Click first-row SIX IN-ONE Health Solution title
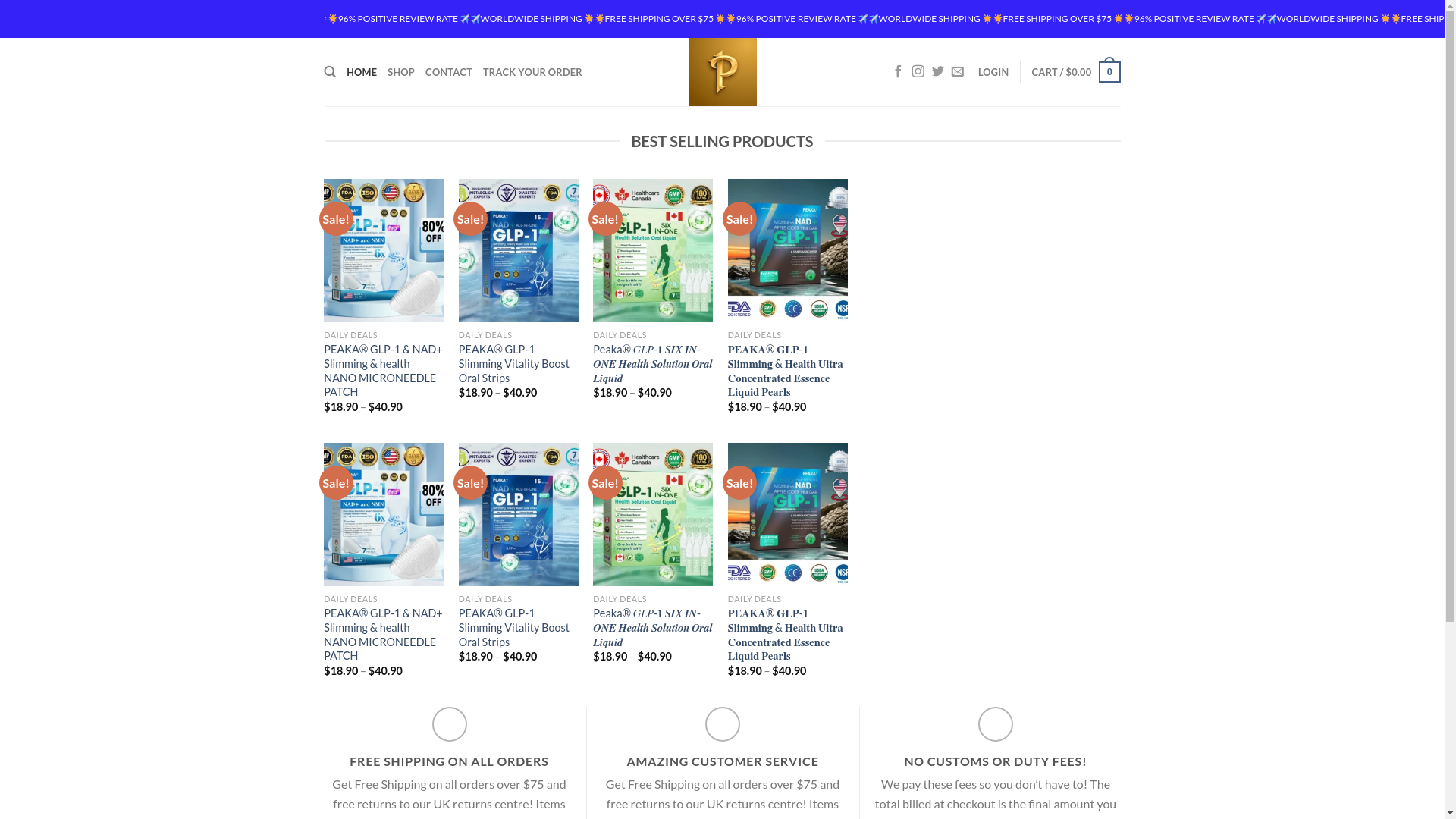Viewport: 1456px width, 819px height. [652, 364]
